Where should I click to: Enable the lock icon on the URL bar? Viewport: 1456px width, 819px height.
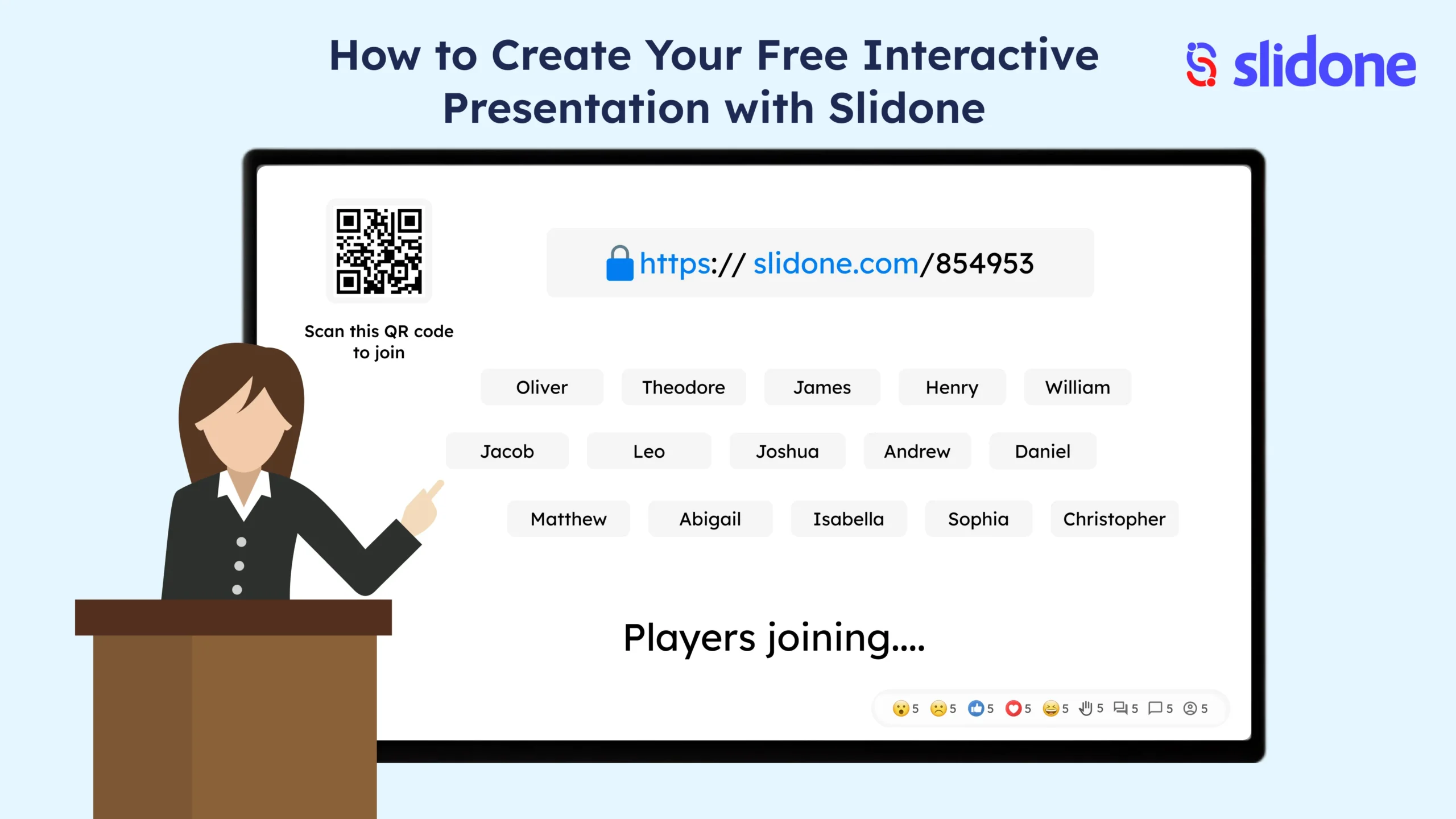pyautogui.click(x=618, y=262)
